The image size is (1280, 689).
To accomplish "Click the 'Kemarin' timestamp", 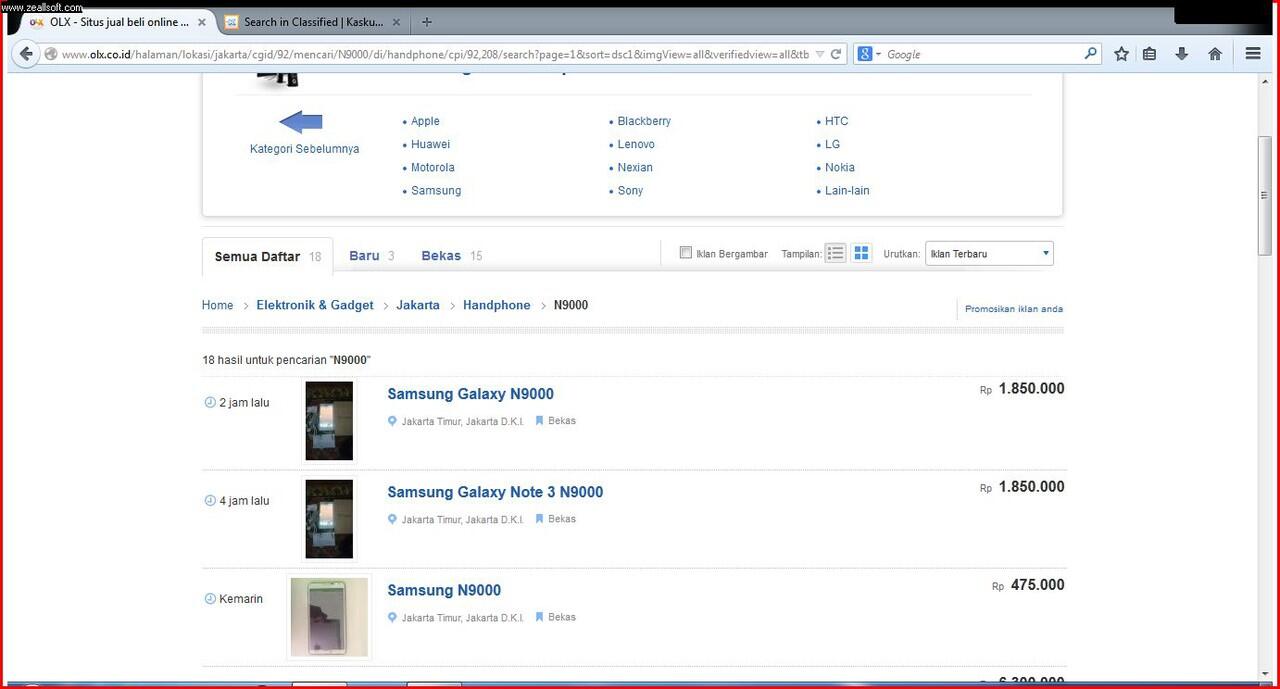I will tap(241, 599).
